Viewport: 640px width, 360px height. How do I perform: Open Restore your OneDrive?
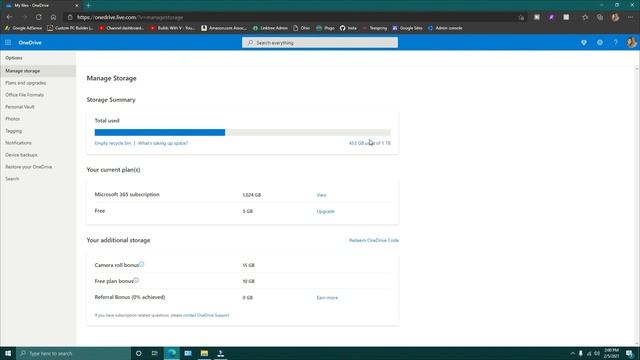[x=29, y=167]
